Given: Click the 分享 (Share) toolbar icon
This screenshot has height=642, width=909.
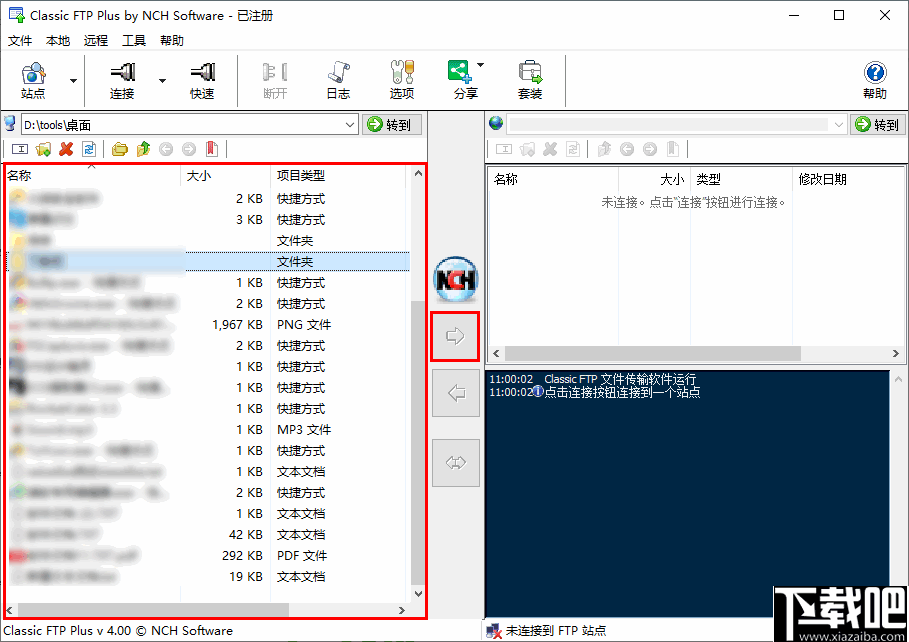Looking at the screenshot, I should click(461, 80).
